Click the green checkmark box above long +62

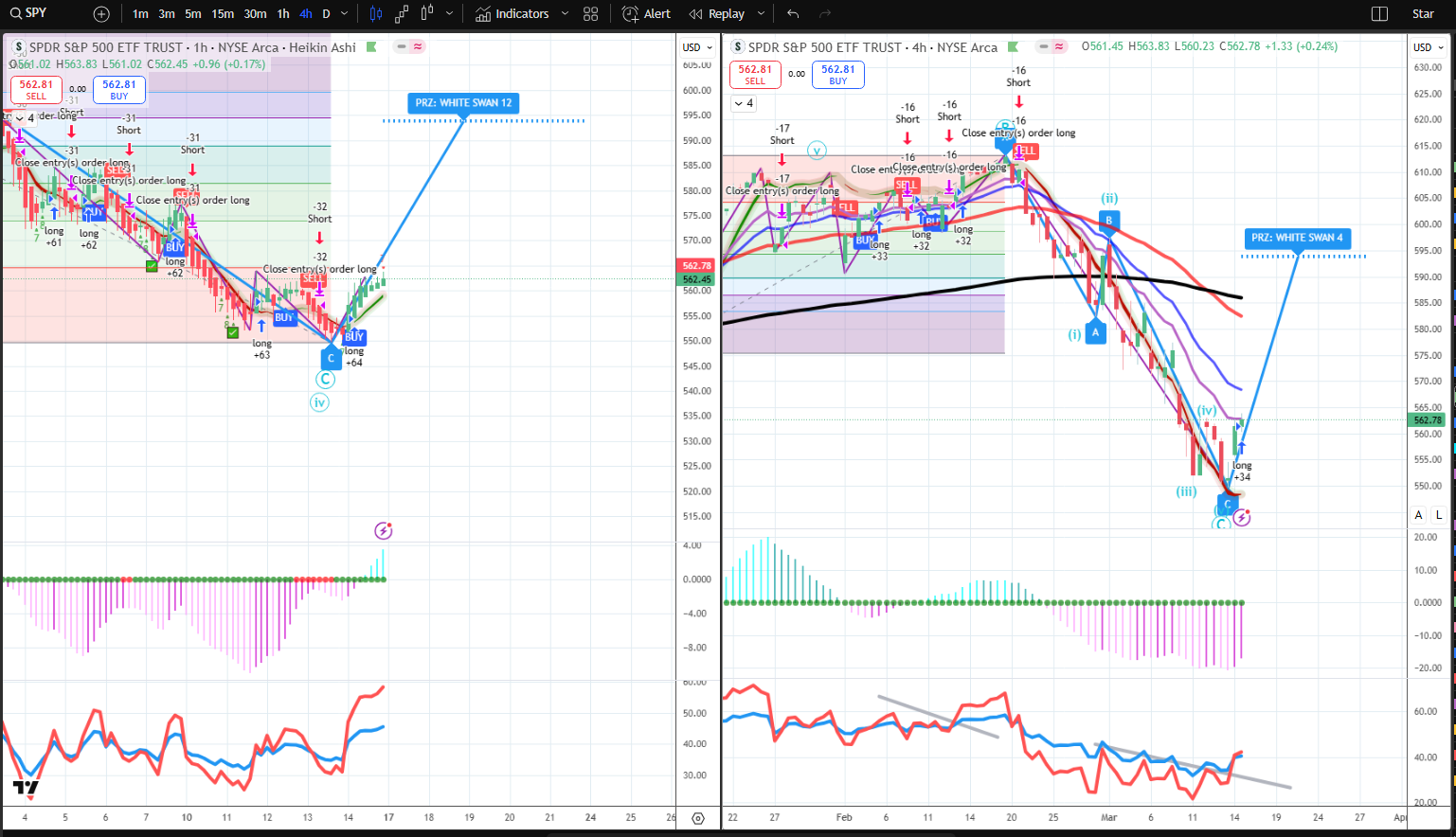point(152,266)
